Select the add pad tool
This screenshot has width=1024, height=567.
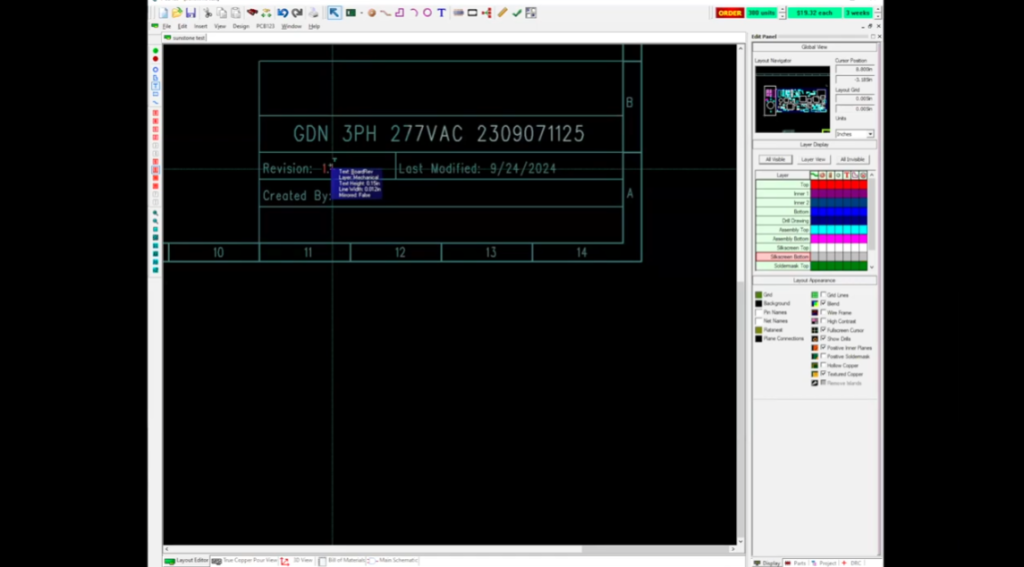[372, 13]
